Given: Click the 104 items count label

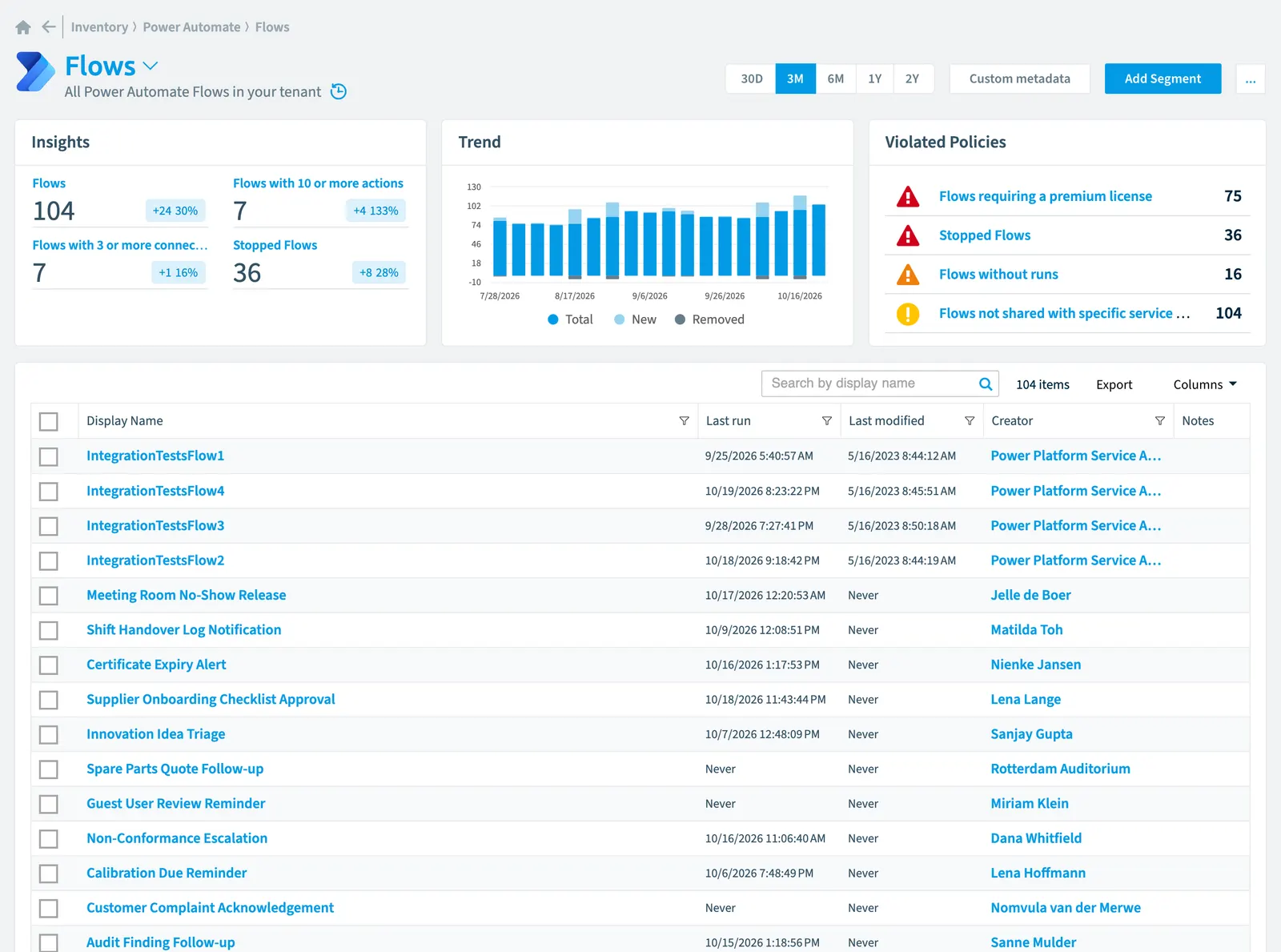Looking at the screenshot, I should pos(1042,384).
